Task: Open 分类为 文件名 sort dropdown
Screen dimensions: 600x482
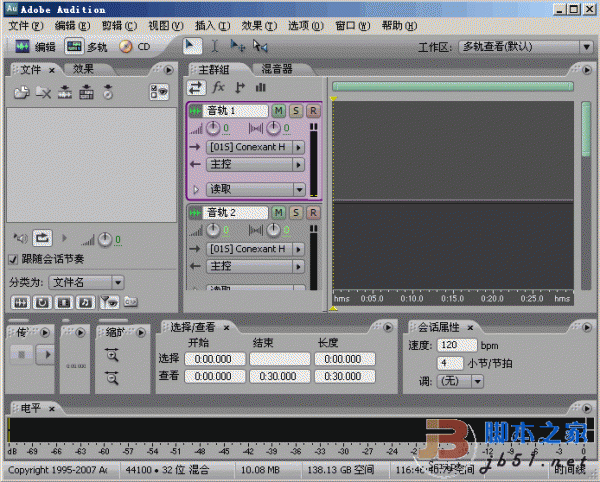Action: coord(118,283)
